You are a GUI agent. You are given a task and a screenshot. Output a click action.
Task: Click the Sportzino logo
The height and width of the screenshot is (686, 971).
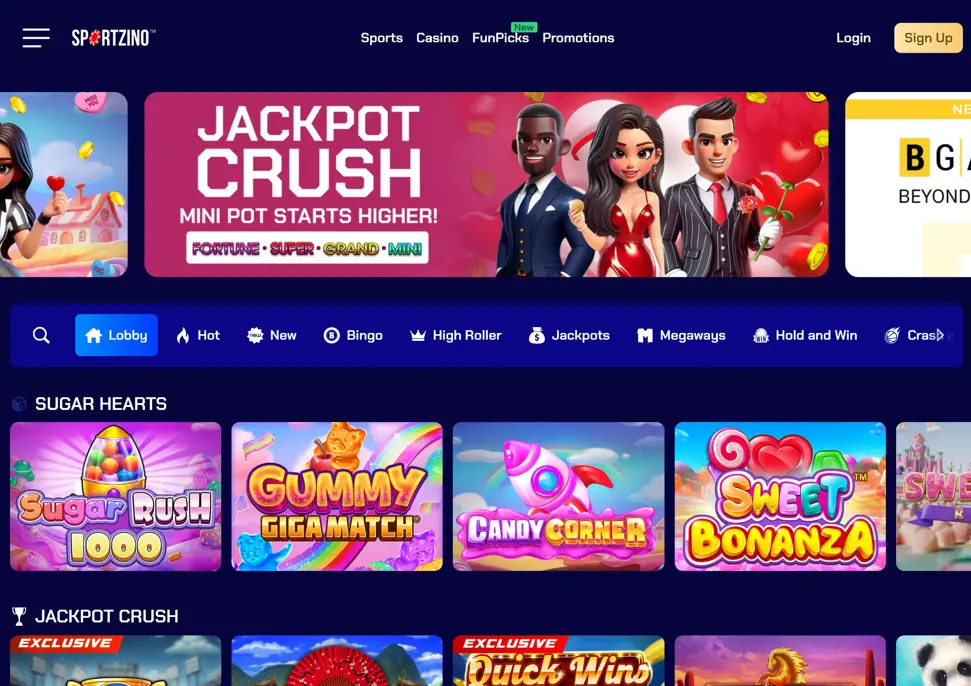113,38
